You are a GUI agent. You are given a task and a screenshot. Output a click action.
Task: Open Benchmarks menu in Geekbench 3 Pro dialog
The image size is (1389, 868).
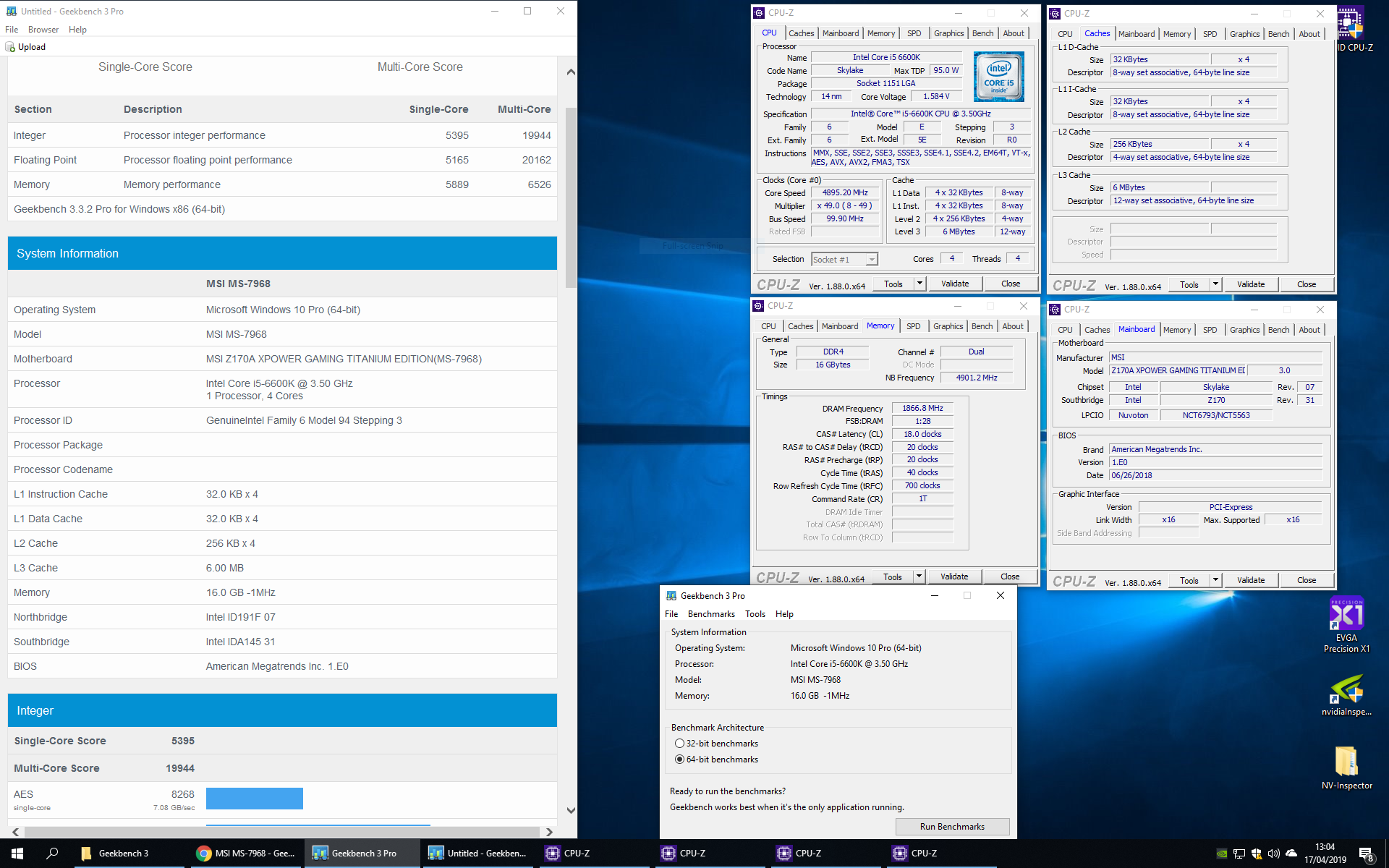pyautogui.click(x=711, y=614)
